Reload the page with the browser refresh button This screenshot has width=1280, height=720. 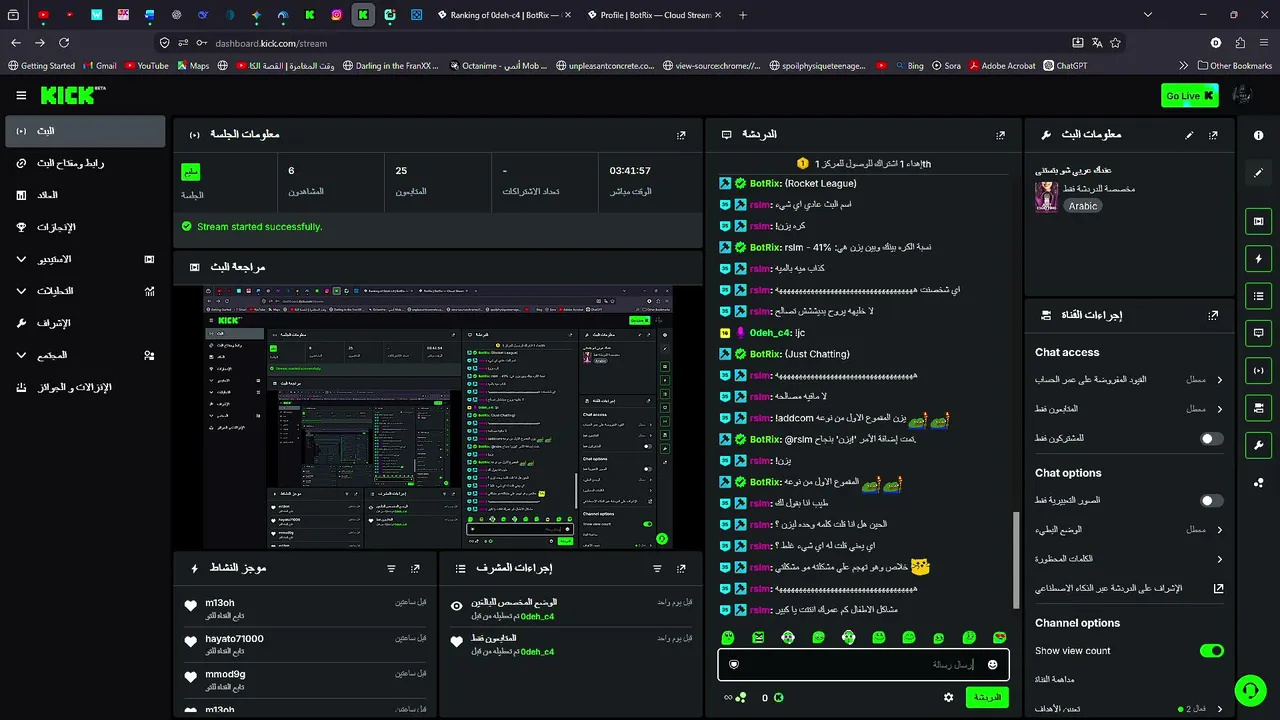pyautogui.click(x=65, y=43)
